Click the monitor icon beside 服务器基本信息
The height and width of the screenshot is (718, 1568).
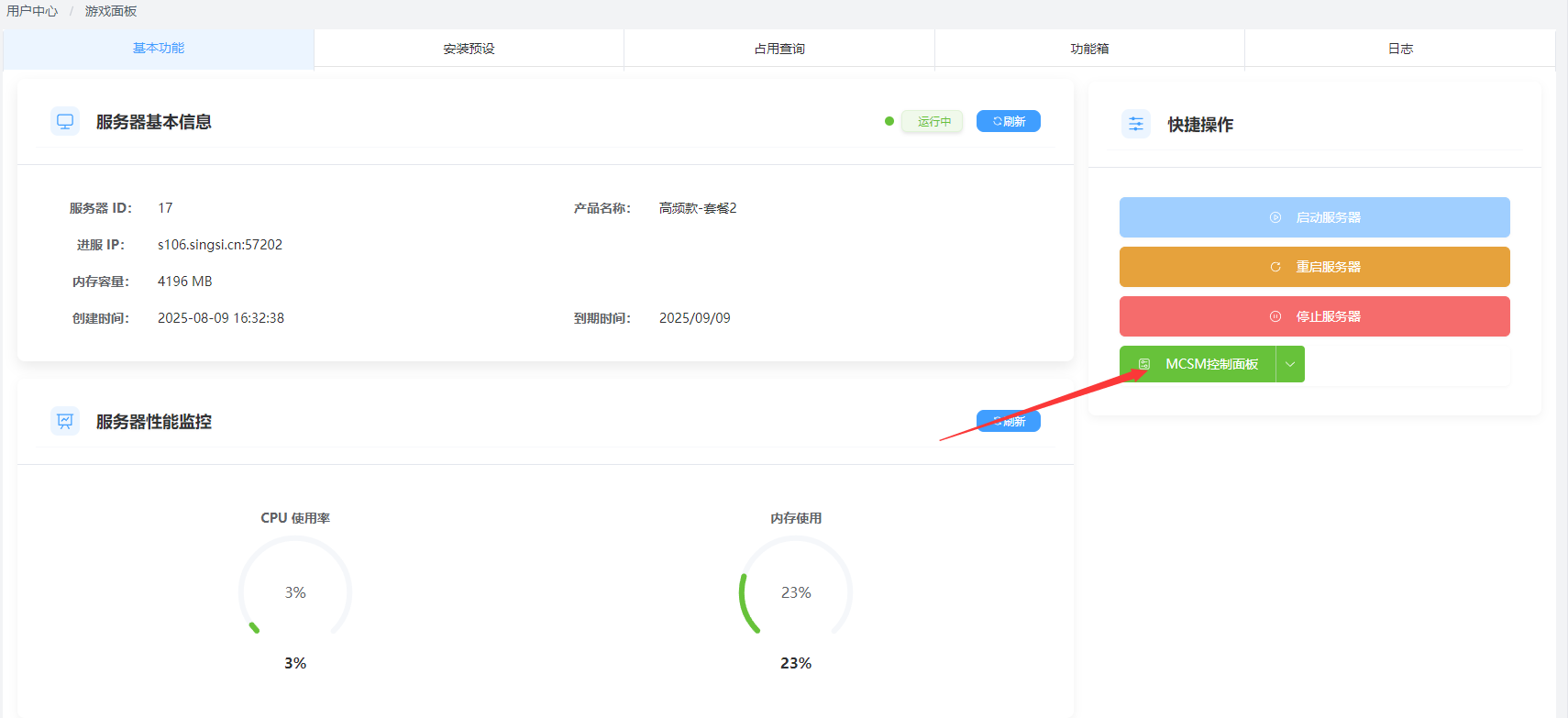point(65,121)
